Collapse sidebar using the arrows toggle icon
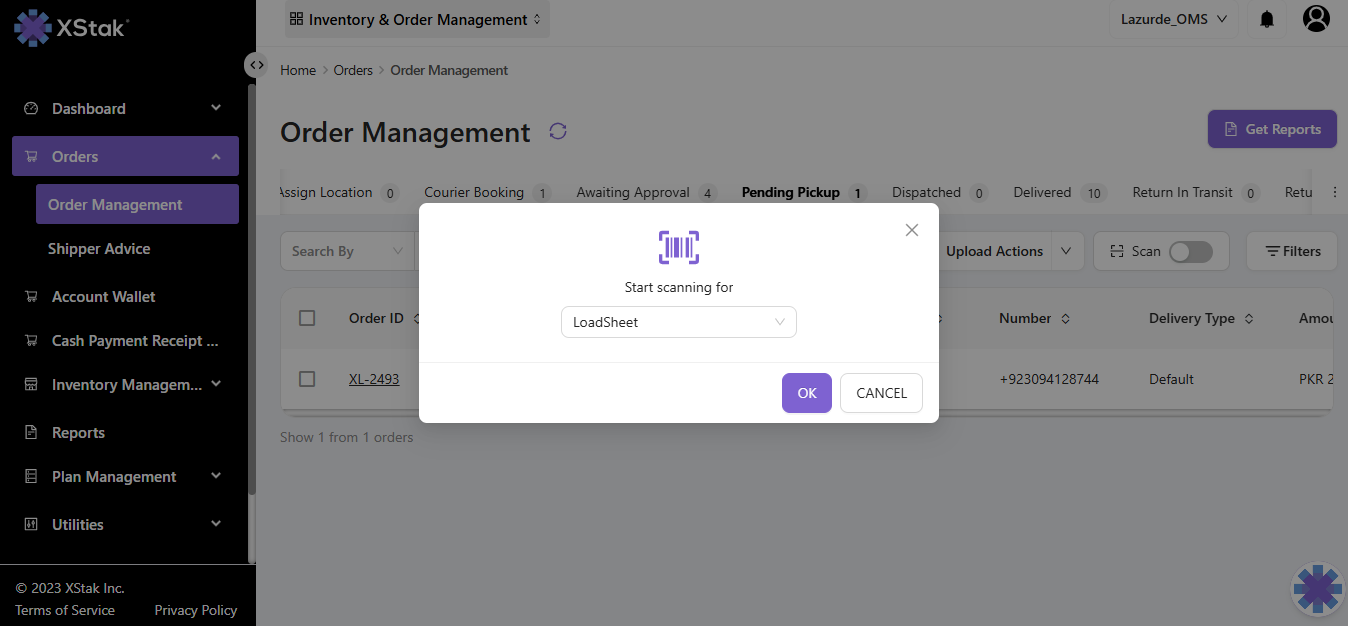1348x626 pixels. [x=257, y=65]
